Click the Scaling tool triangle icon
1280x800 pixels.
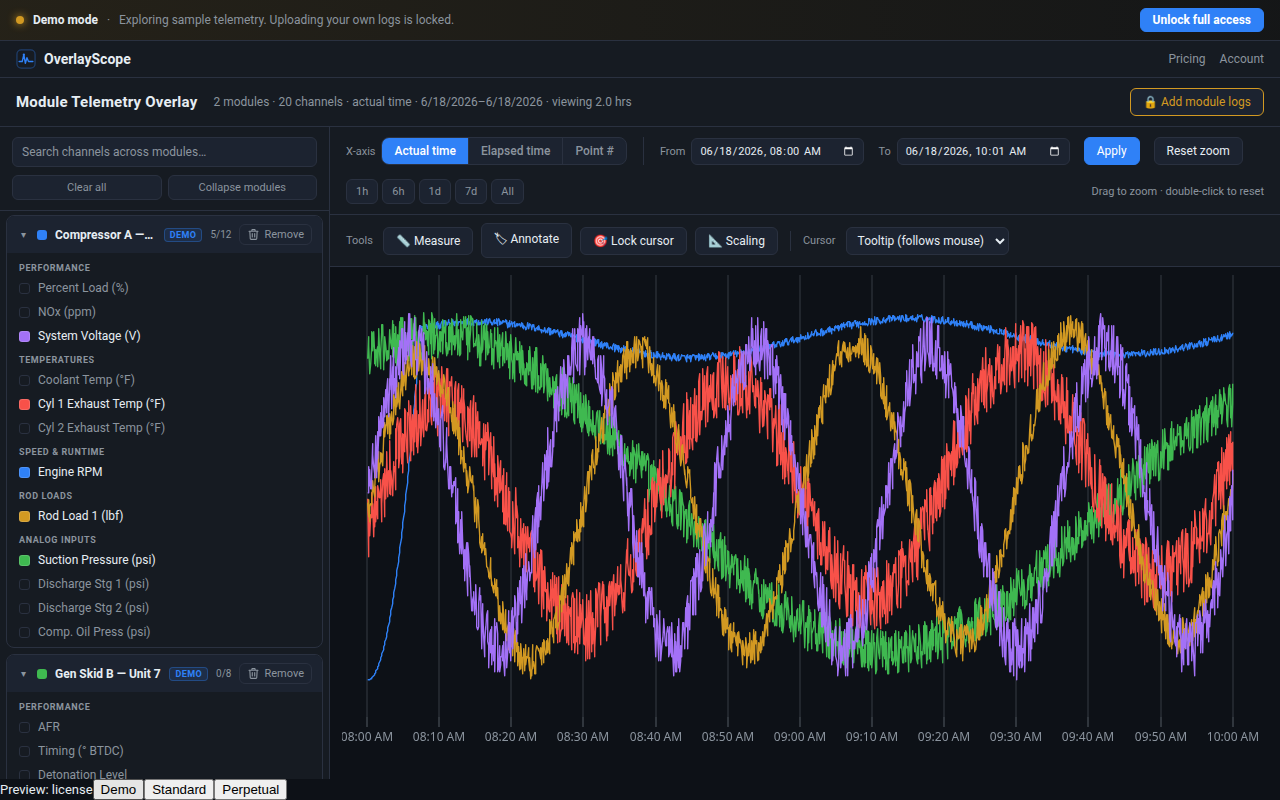(715, 241)
